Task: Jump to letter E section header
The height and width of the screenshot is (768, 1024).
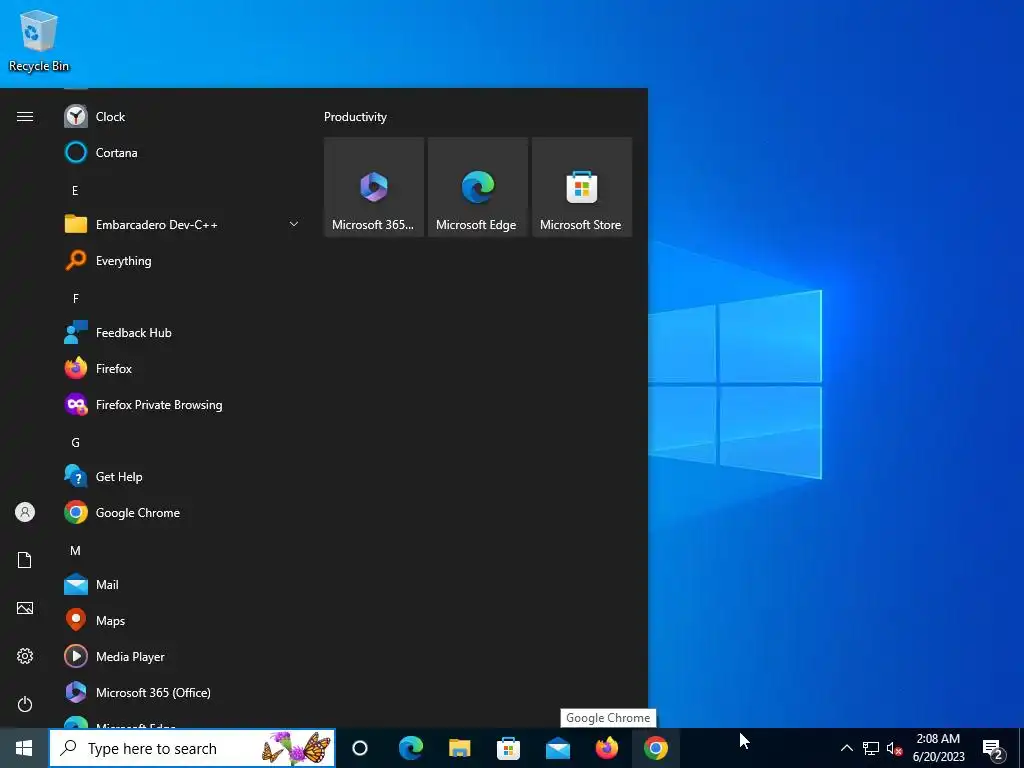Action: [75, 191]
